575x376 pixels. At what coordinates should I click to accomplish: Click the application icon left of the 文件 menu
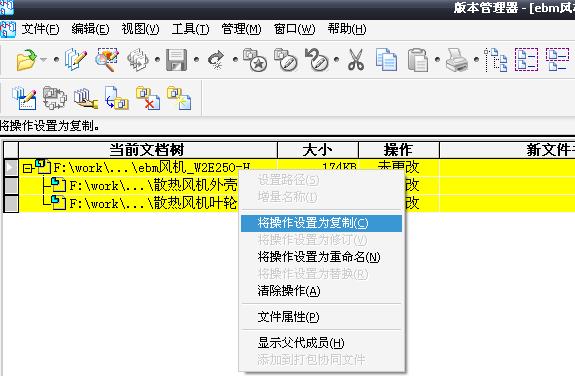8,29
